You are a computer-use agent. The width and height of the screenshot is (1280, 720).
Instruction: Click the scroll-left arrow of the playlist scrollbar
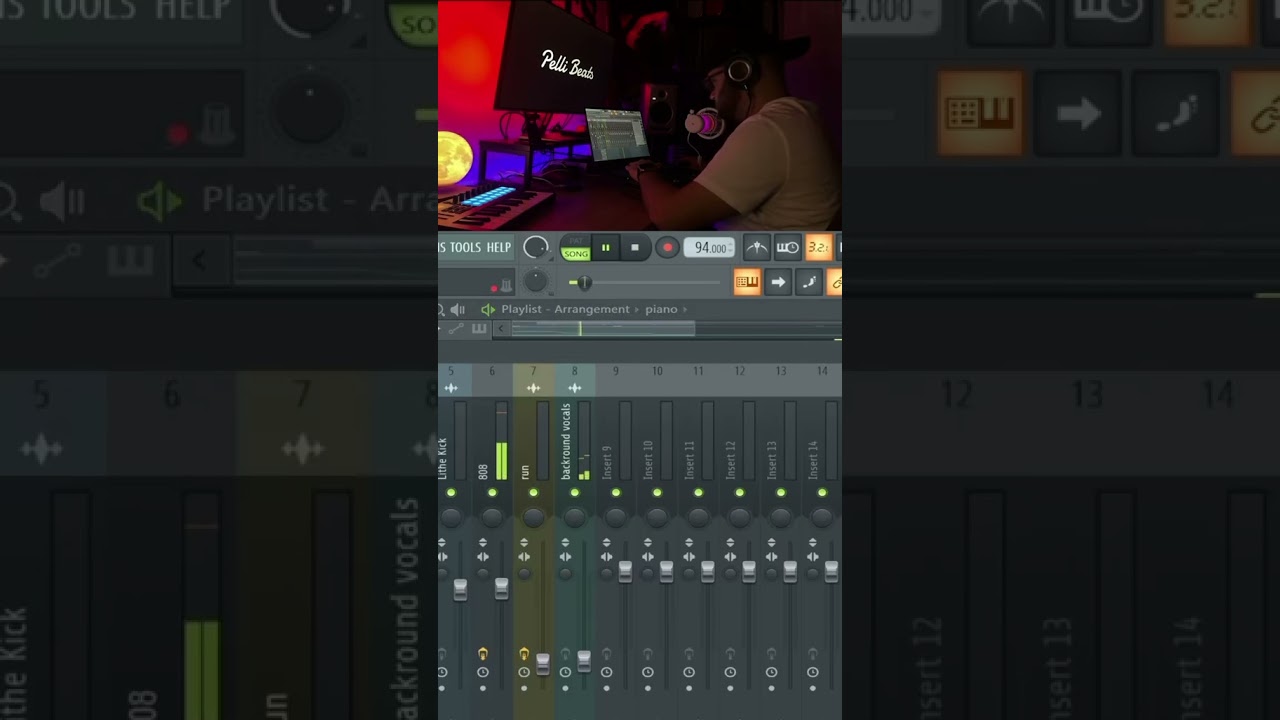point(502,329)
